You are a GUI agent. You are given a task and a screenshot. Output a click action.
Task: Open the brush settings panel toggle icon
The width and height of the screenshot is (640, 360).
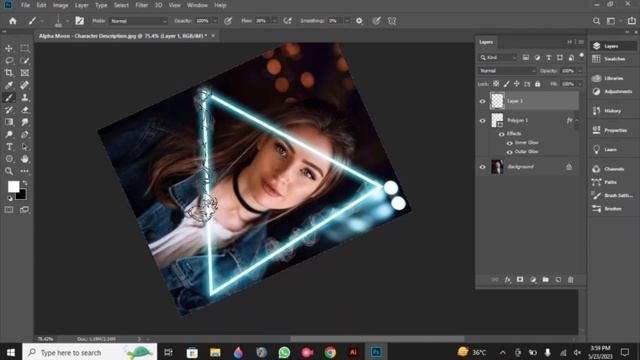pos(80,21)
